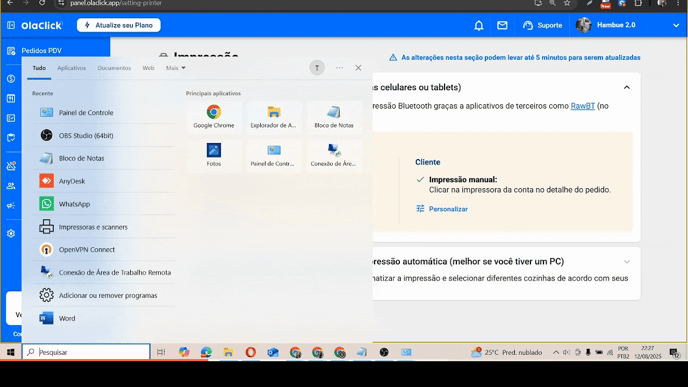Click the T user account button in search panel

point(317,68)
